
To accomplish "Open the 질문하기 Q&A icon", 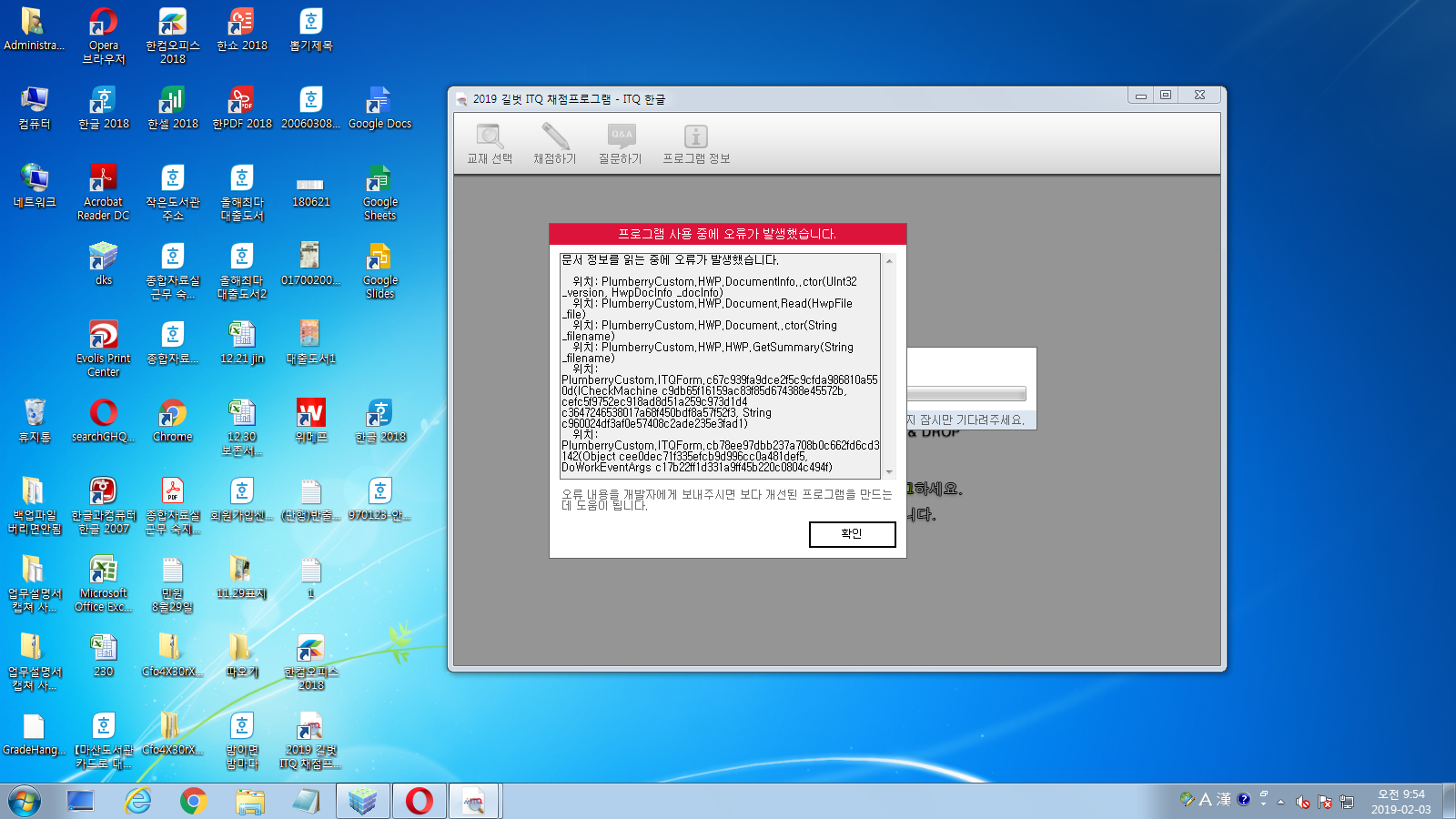I will click(621, 138).
